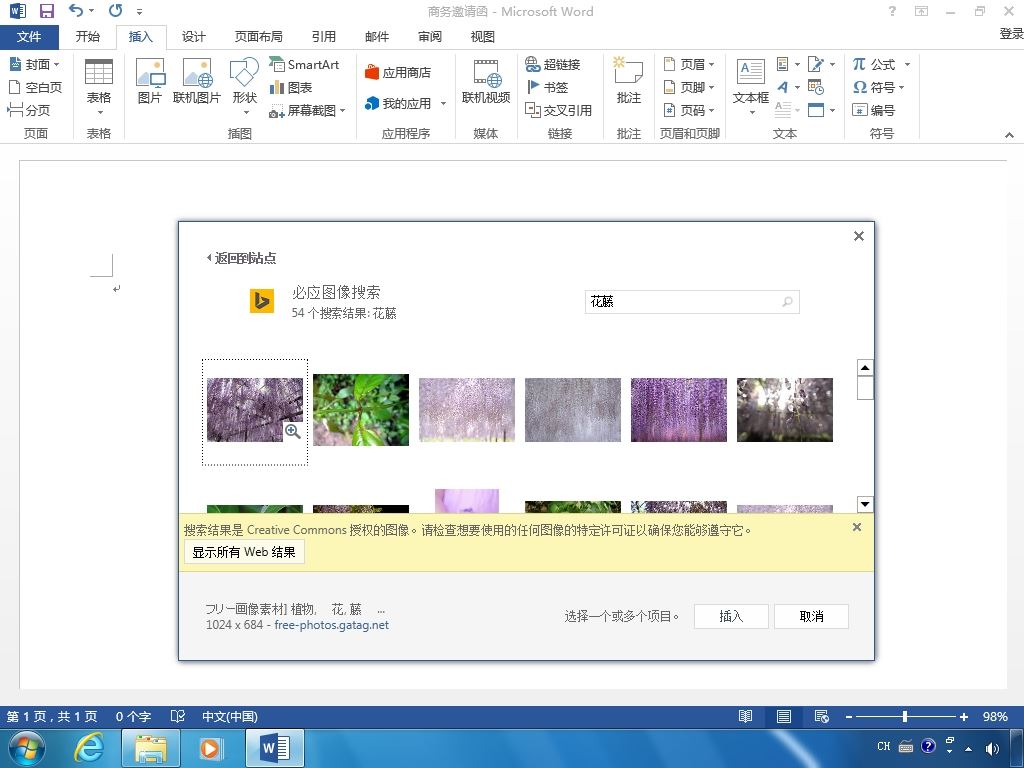
Task: Open the 页码 page number dropdown
Action: pyautogui.click(x=689, y=110)
